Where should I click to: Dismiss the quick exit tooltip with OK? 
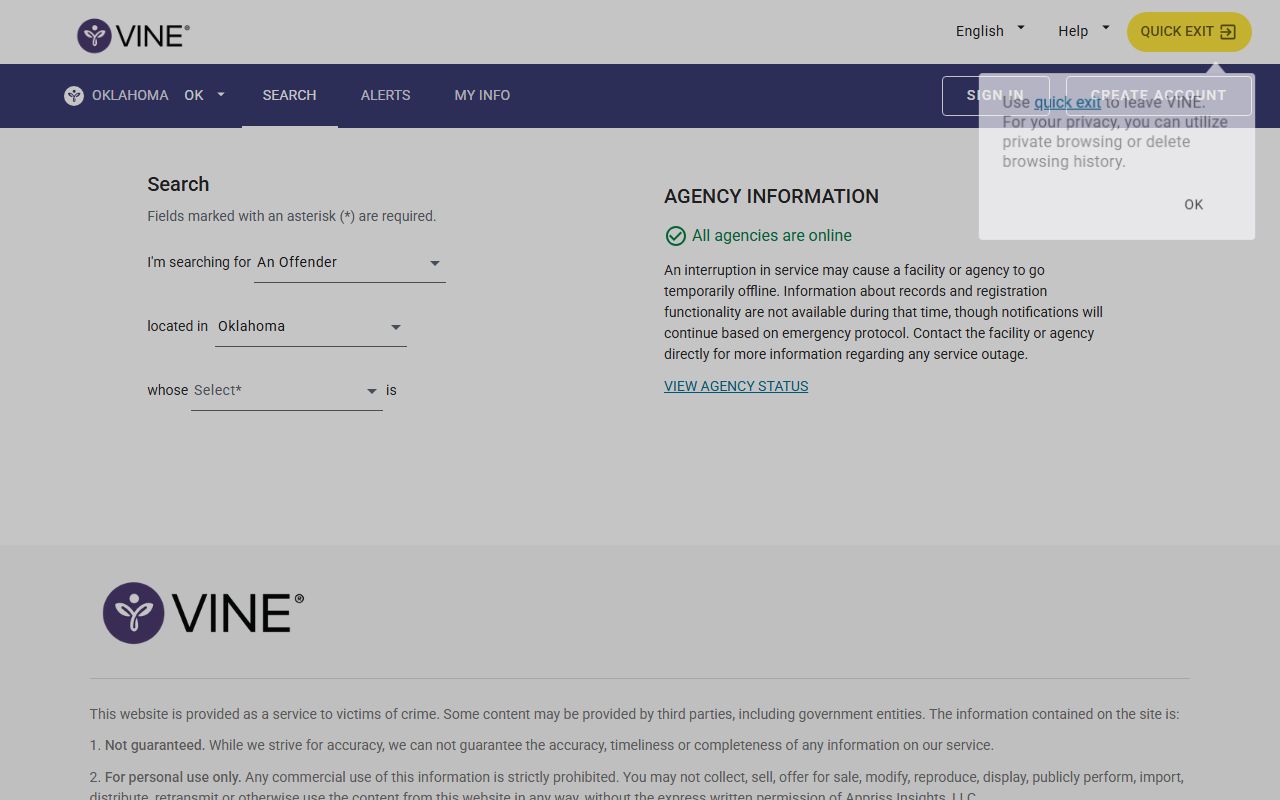(x=1193, y=204)
